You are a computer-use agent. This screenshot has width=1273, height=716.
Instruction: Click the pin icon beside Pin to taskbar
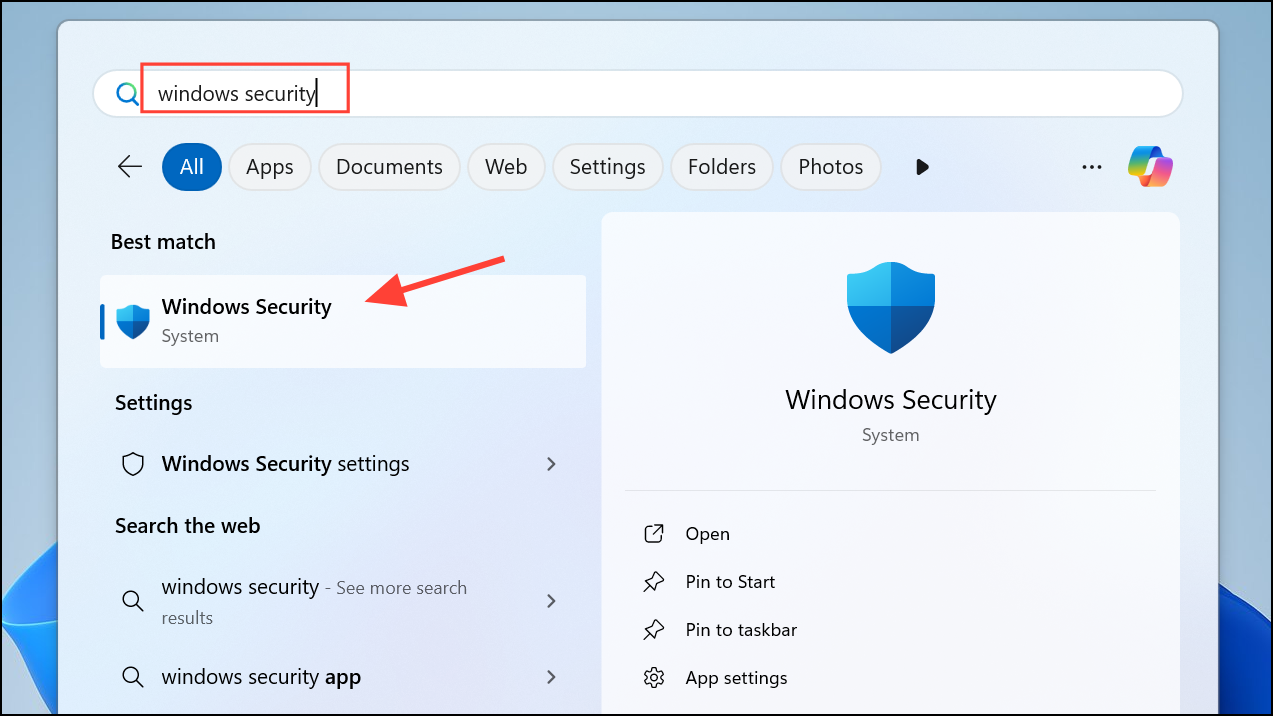pyautogui.click(x=654, y=630)
